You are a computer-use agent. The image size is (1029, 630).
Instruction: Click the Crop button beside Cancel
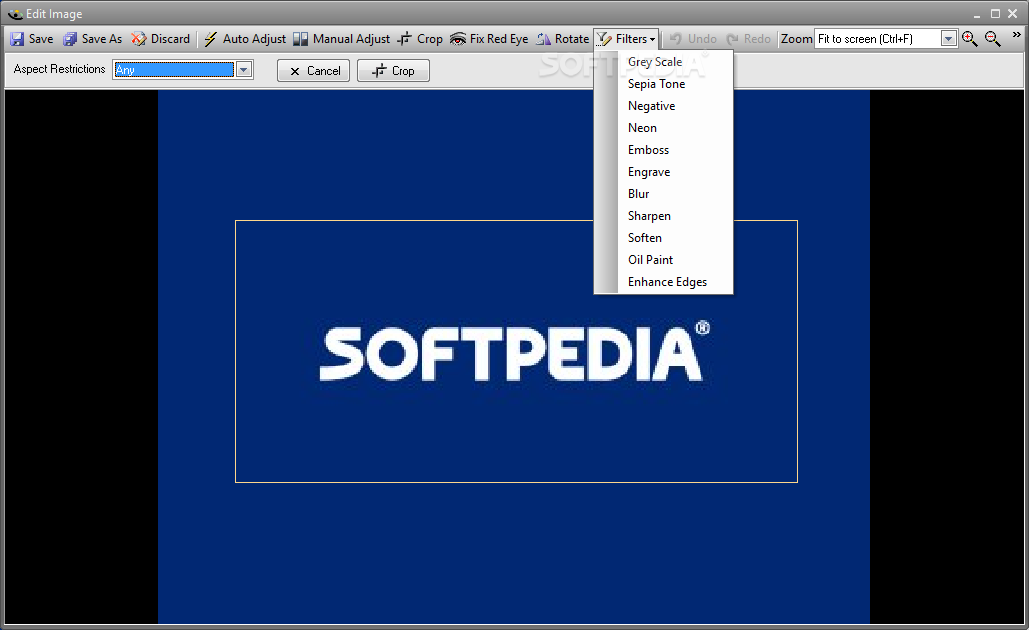point(393,70)
